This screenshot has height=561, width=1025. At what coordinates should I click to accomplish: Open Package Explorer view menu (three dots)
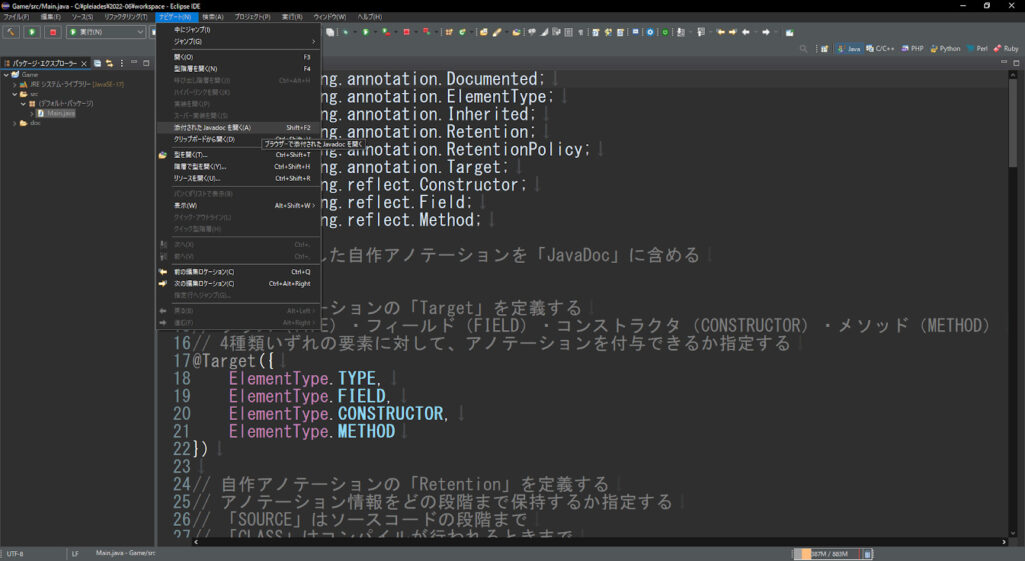click(122, 63)
